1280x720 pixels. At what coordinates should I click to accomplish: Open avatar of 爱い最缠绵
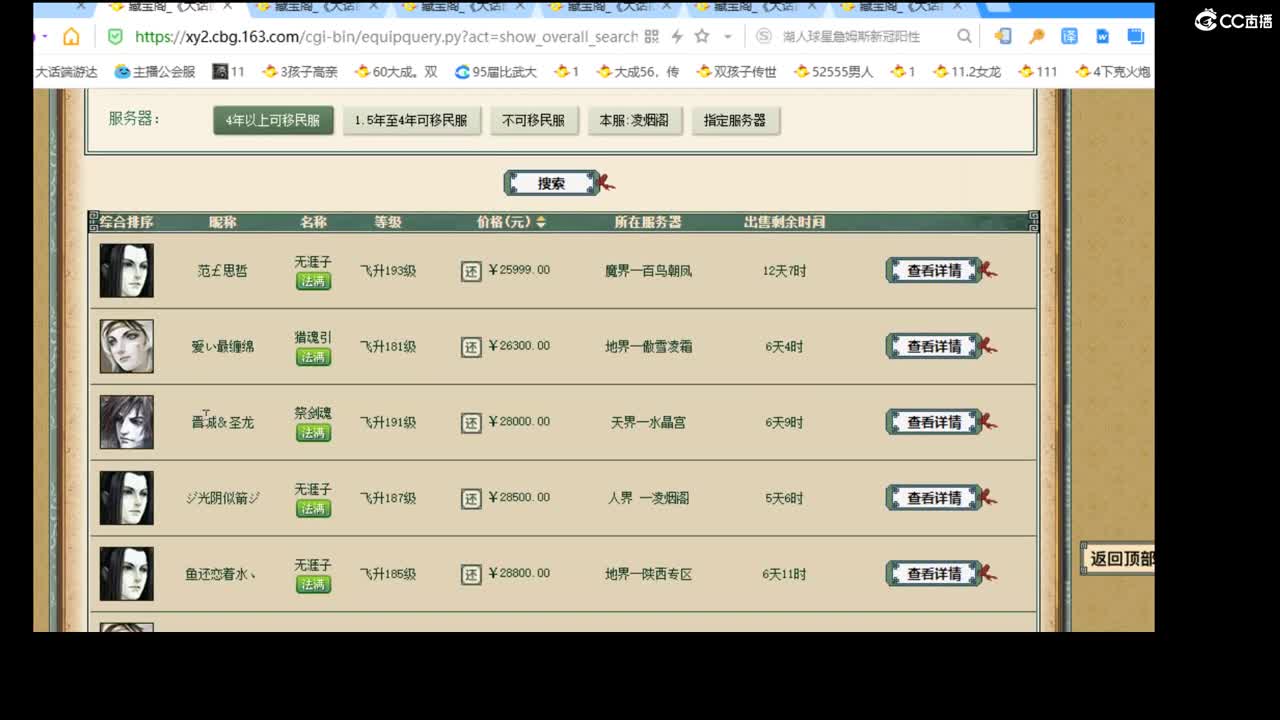[126, 346]
